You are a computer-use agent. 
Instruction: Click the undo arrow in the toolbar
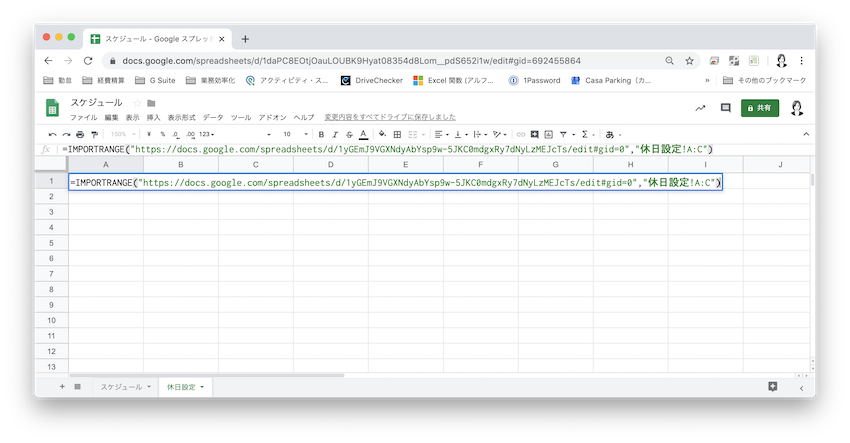(x=52, y=134)
